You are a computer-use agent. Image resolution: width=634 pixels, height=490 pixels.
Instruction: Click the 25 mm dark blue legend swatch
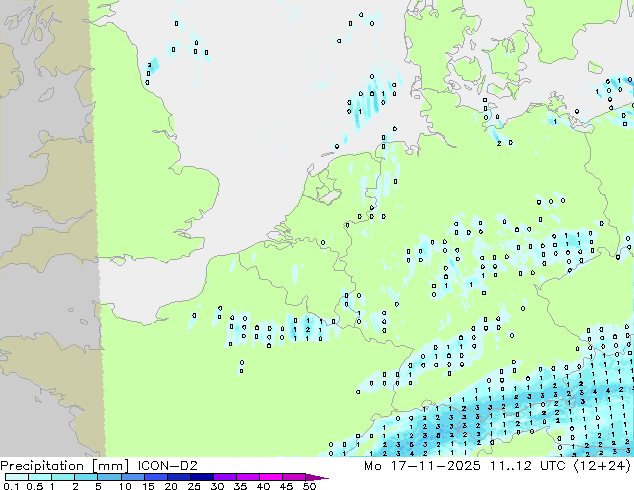pos(202,477)
